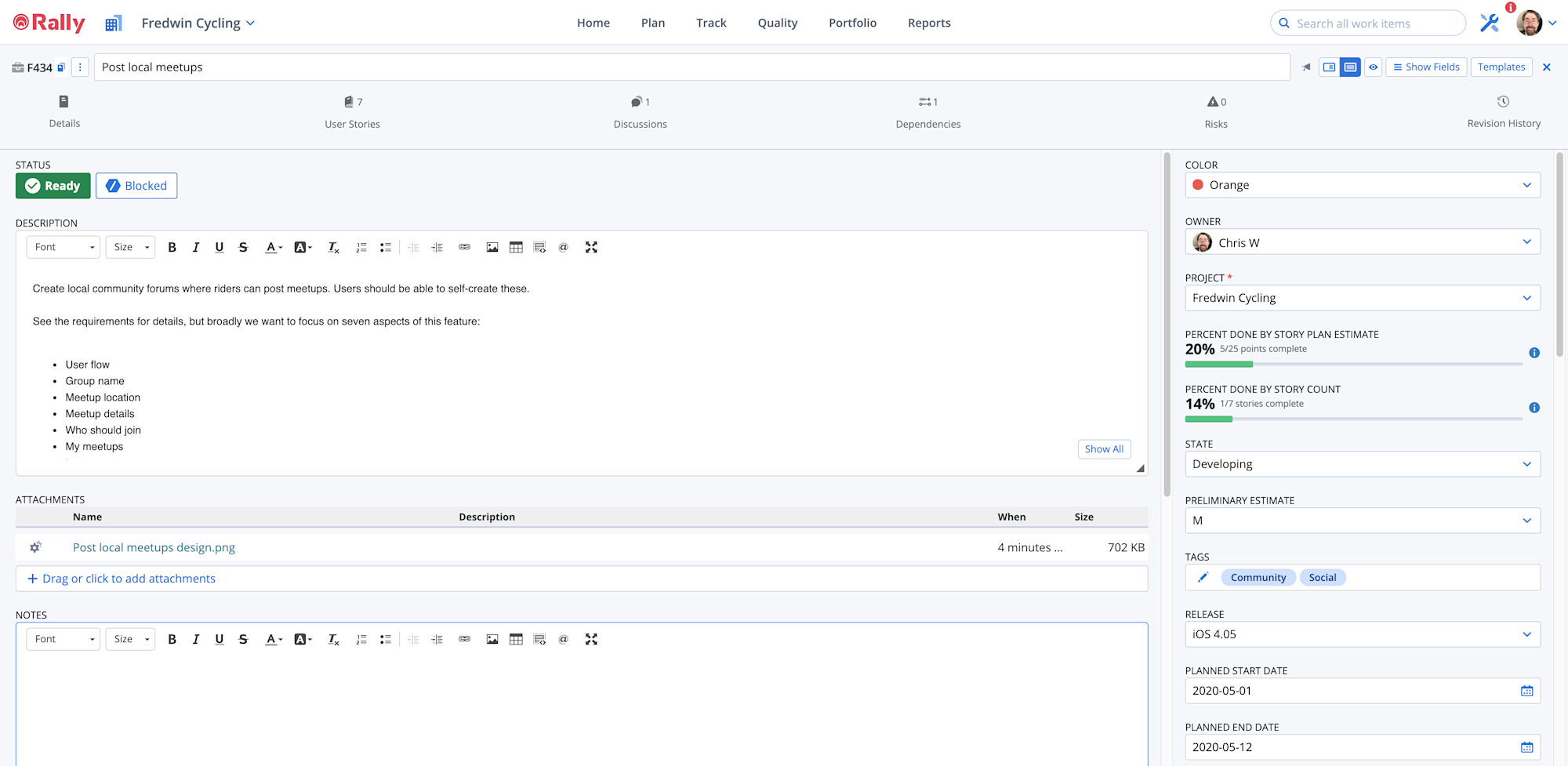Insert an image in the Description editor
The image size is (1568, 766).
point(492,247)
